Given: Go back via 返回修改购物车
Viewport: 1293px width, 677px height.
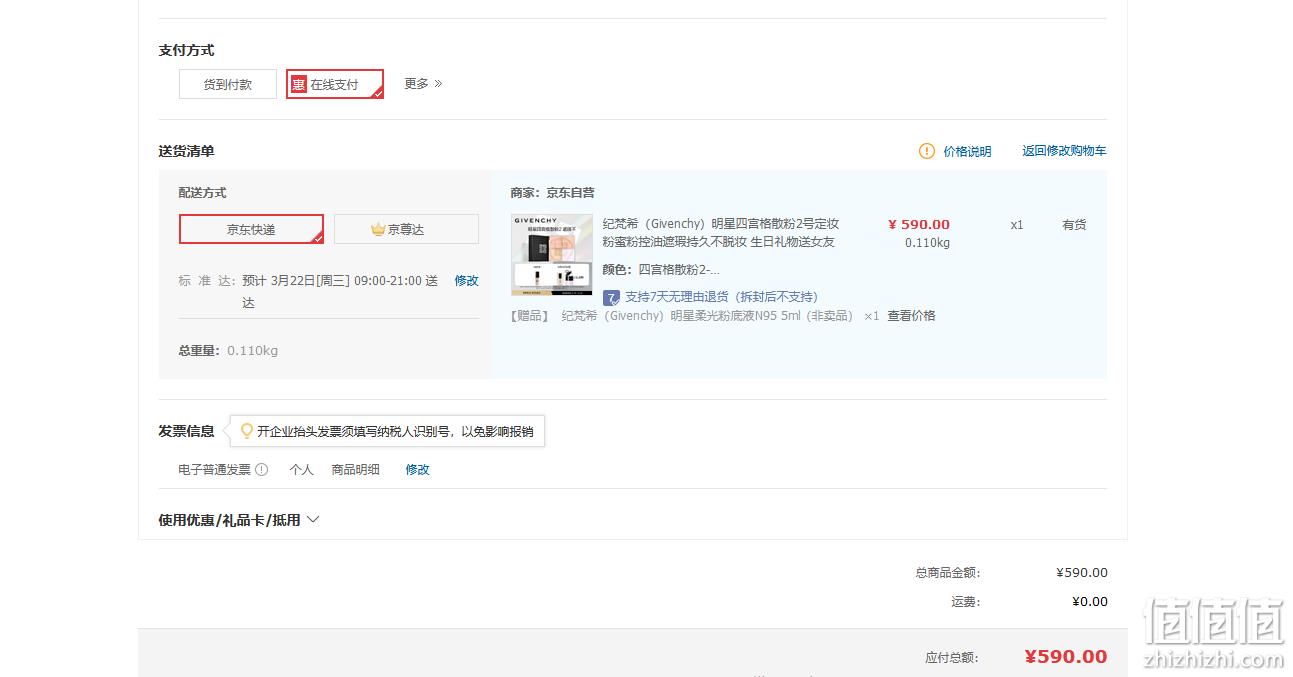Looking at the screenshot, I should (x=1064, y=151).
